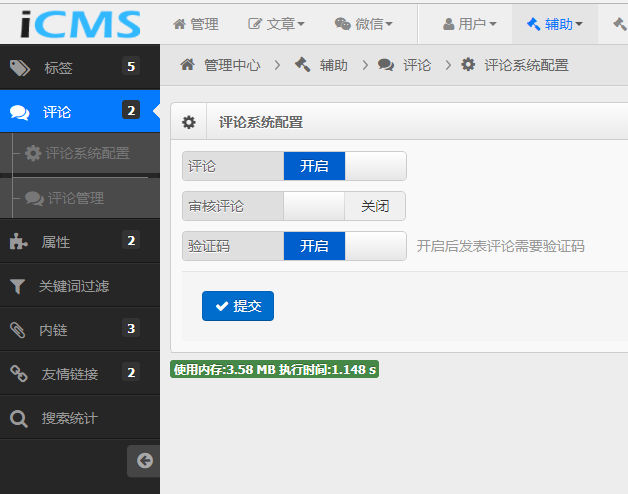Viewport: 628px width, 494px height.
Task: Go to 辅助 breadcrumb link
Action: tap(334, 65)
